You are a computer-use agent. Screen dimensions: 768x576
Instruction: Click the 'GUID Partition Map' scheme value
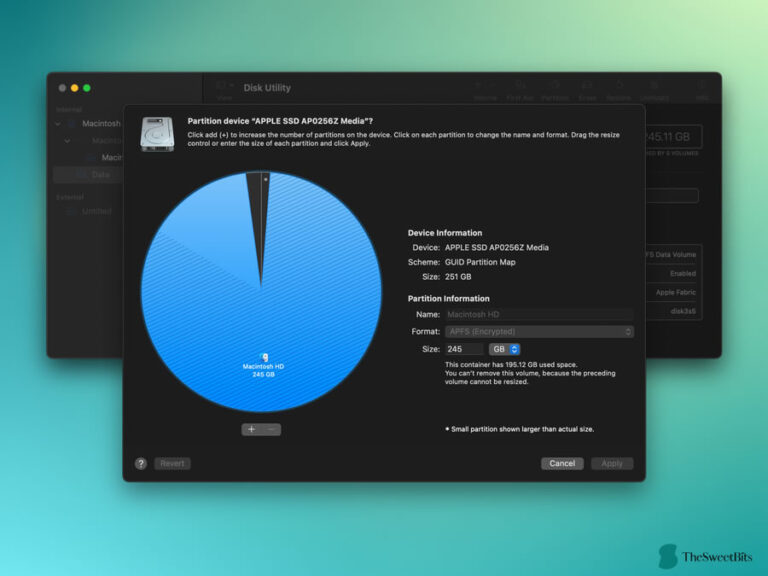[480, 263]
